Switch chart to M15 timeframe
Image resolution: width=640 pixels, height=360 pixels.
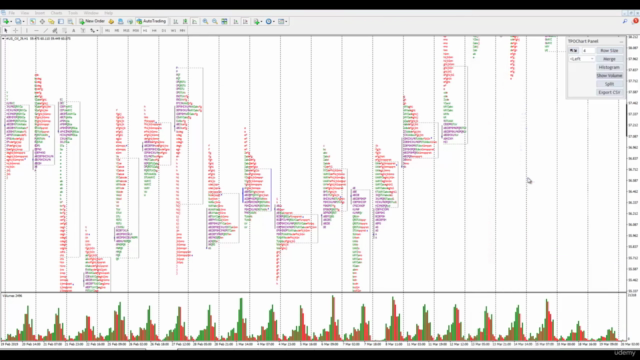[x=126, y=31]
